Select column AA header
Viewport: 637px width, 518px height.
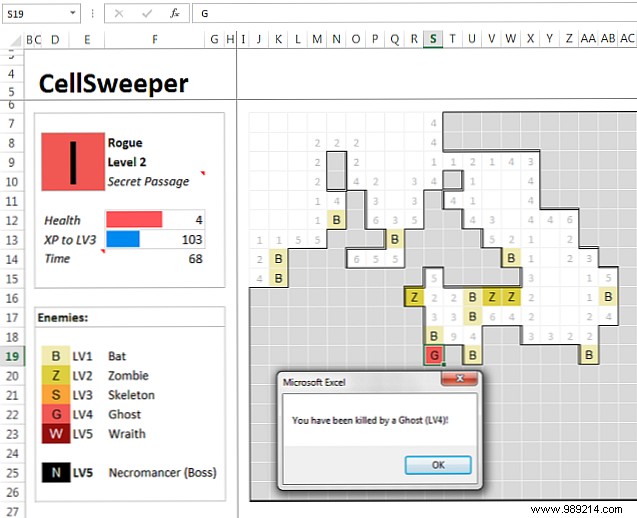[x=588, y=39]
